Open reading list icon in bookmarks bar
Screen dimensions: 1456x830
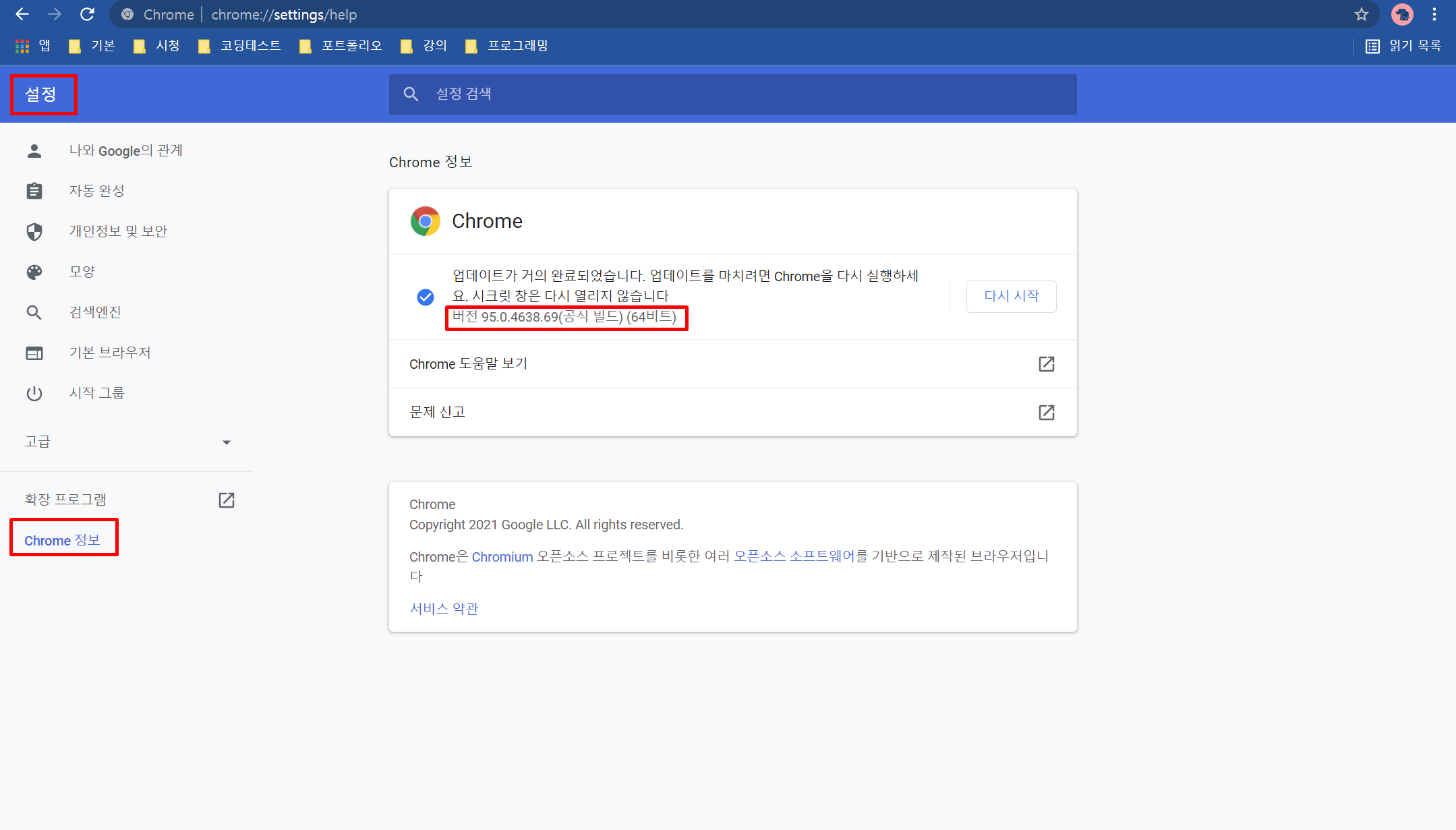[x=1372, y=46]
